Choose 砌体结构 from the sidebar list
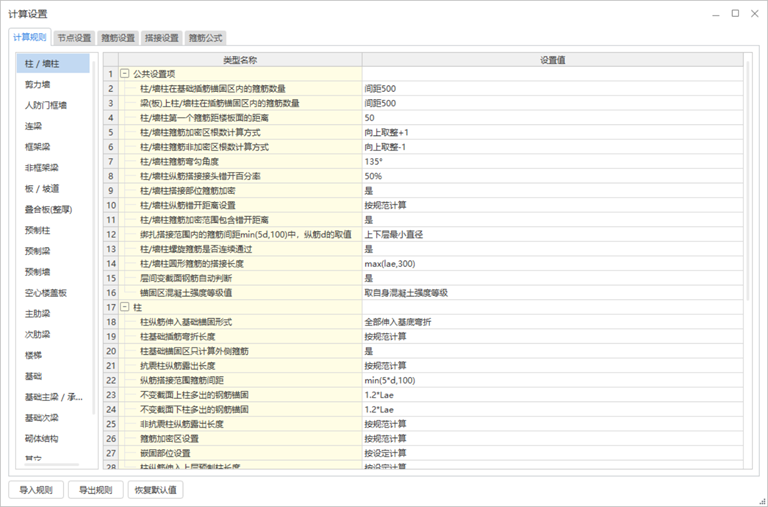768x507 pixels. click(42, 438)
